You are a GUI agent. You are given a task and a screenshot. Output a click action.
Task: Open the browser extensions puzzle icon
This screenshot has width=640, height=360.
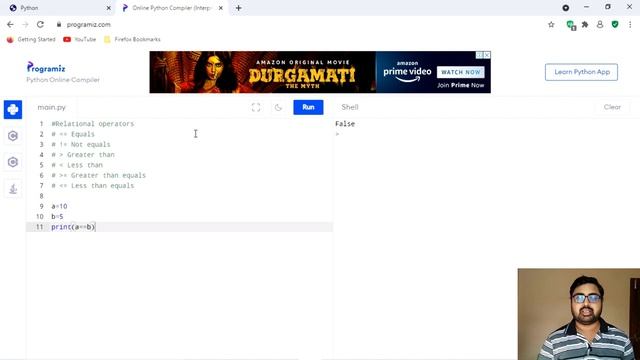pos(585,24)
